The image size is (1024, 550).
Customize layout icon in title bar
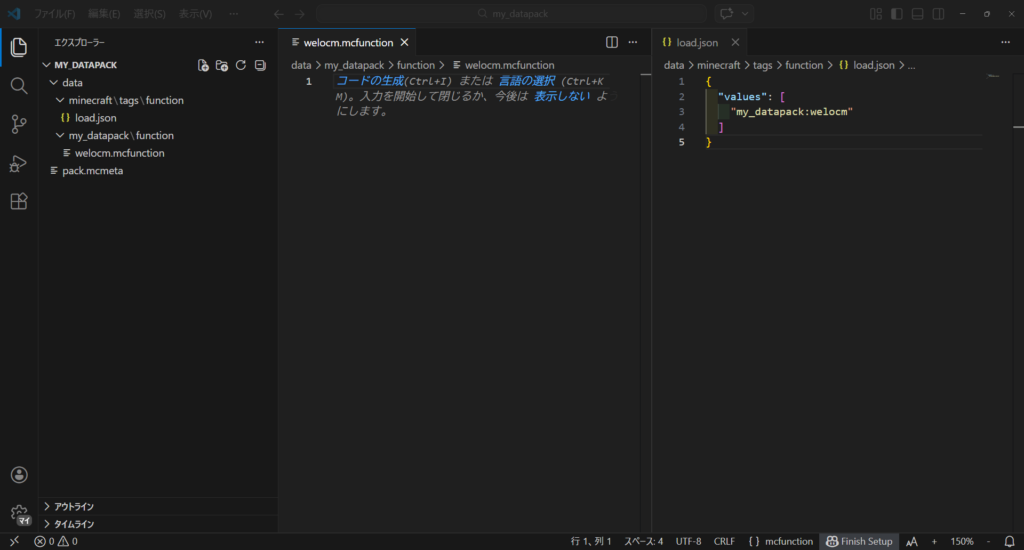(x=876, y=14)
